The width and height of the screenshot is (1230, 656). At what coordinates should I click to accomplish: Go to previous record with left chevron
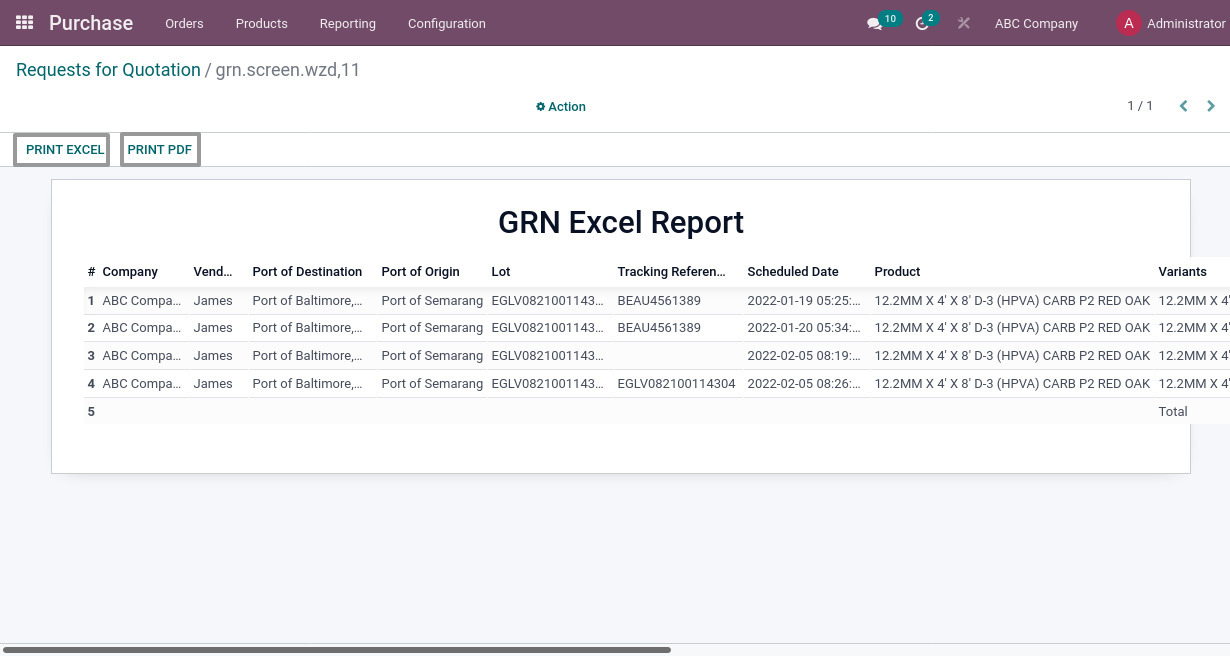click(x=1183, y=105)
